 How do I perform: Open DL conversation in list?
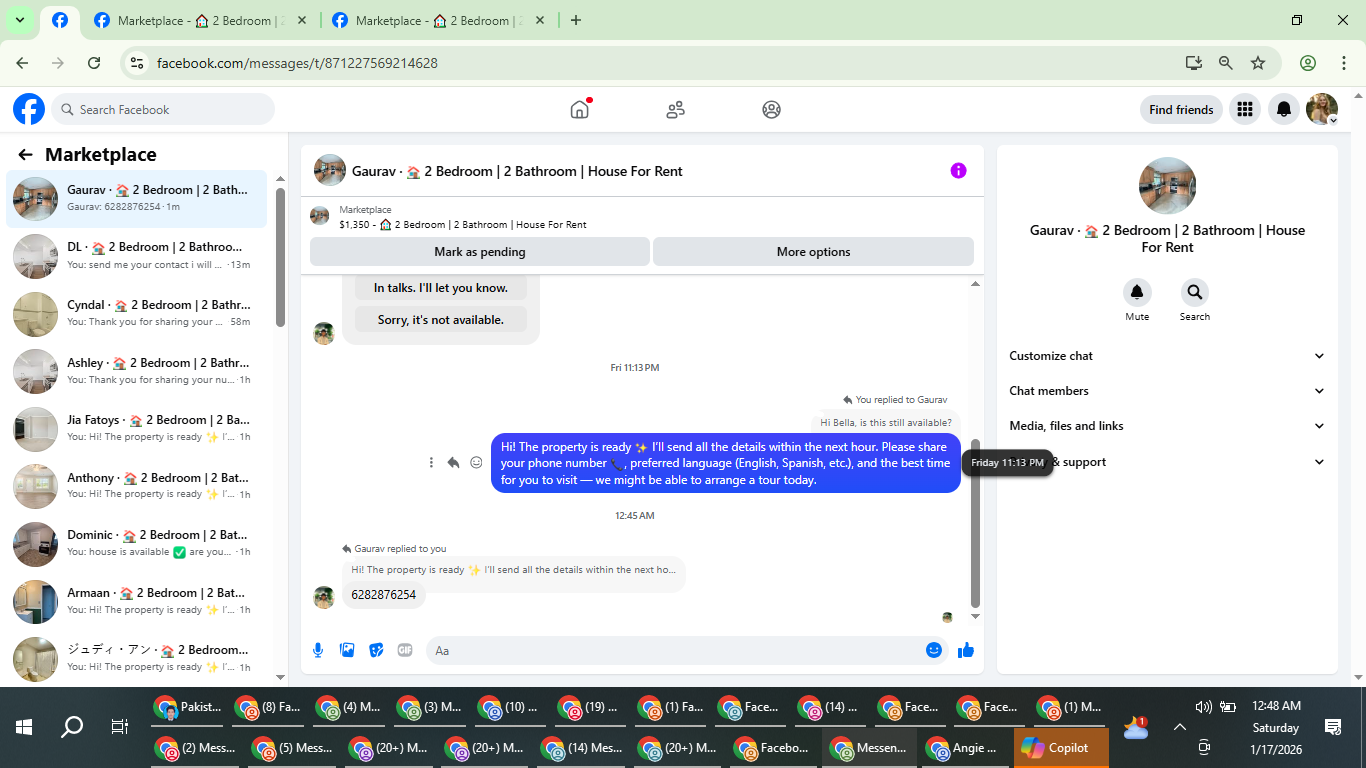coord(137,256)
